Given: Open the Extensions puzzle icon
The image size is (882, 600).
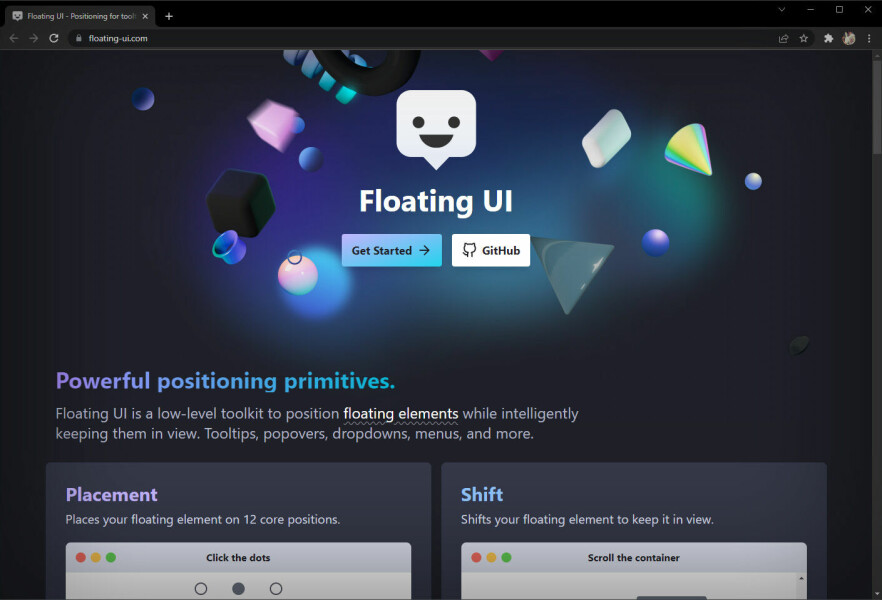Looking at the screenshot, I should click(x=828, y=38).
